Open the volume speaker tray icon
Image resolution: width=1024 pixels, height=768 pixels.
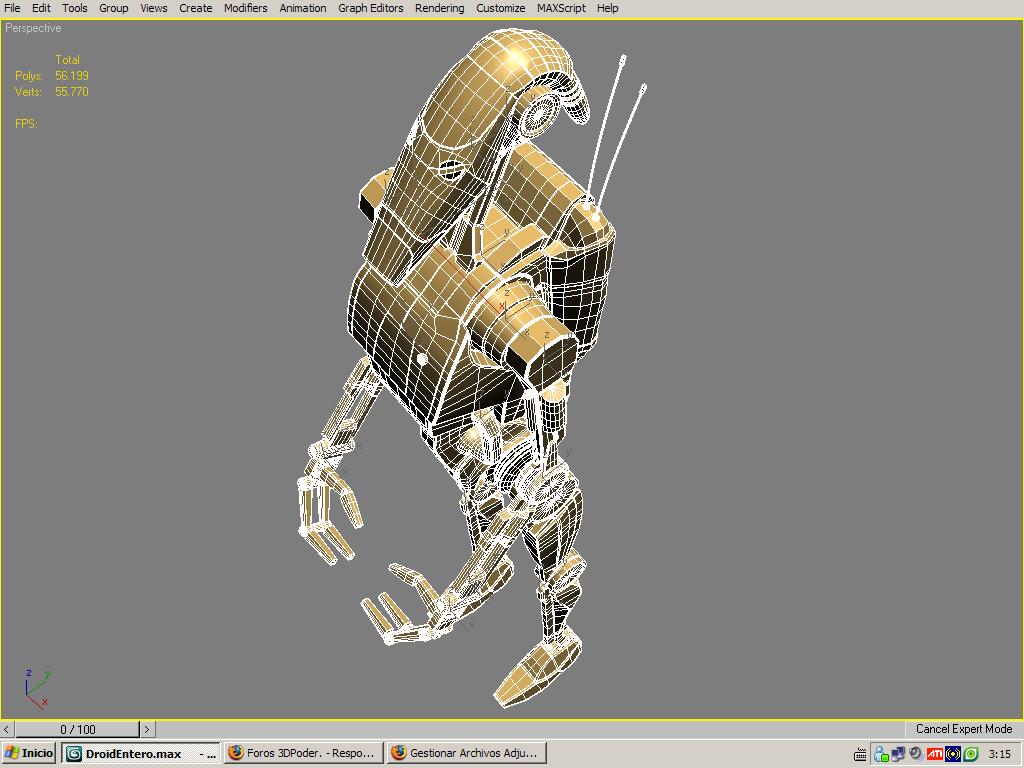(916, 754)
